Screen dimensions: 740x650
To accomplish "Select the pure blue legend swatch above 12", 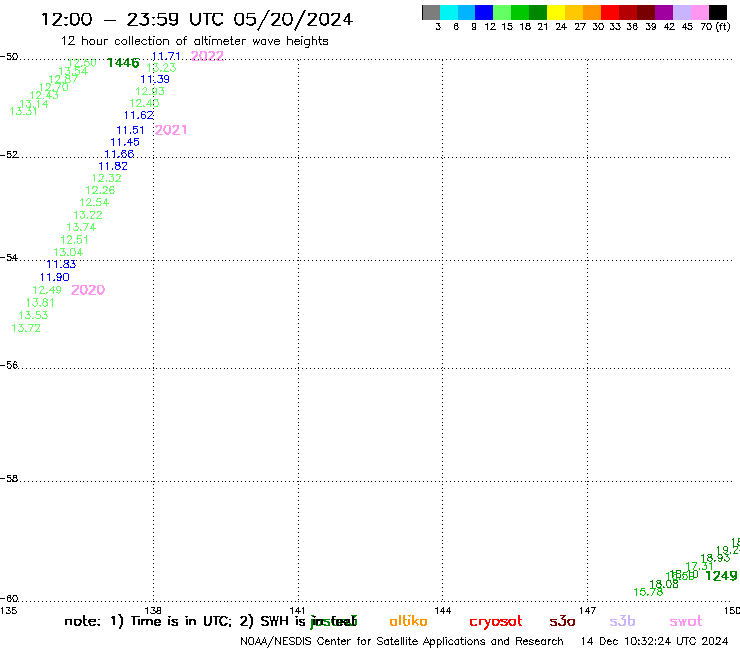I will click(484, 12).
